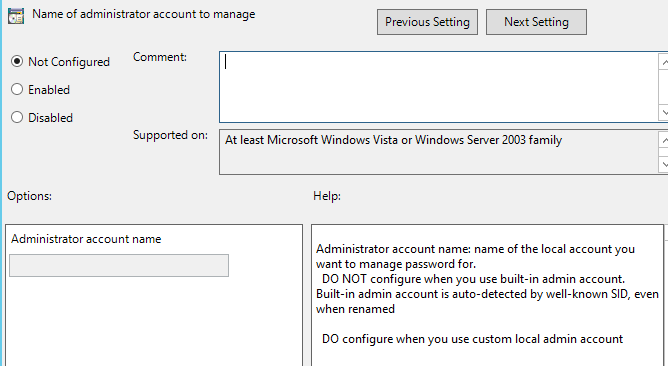Click the Options label
Screen dimensions: 668x366
[29, 196]
